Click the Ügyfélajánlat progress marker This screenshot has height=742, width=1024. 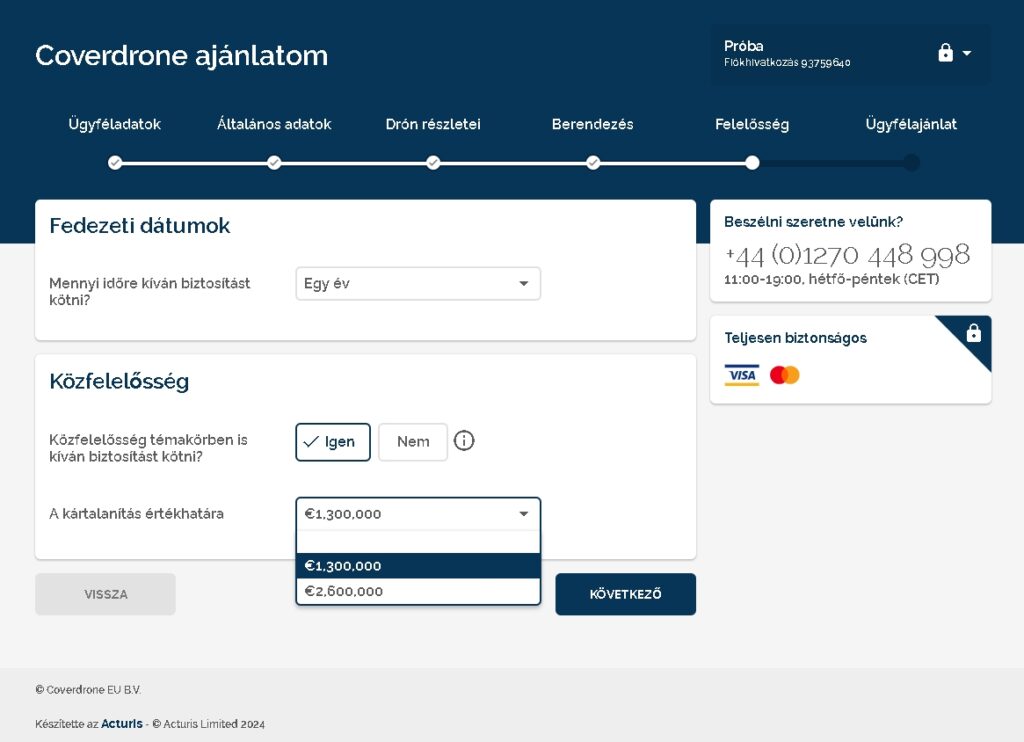pos(911,163)
